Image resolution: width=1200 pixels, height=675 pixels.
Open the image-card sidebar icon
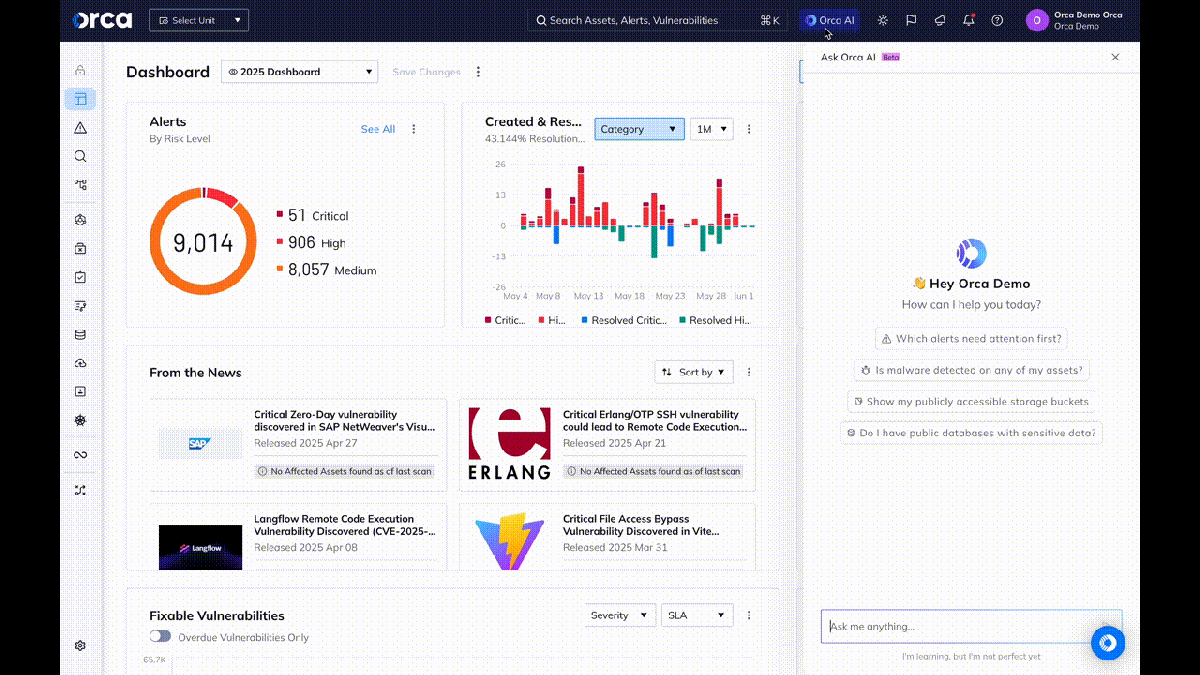tap(80, 392)
